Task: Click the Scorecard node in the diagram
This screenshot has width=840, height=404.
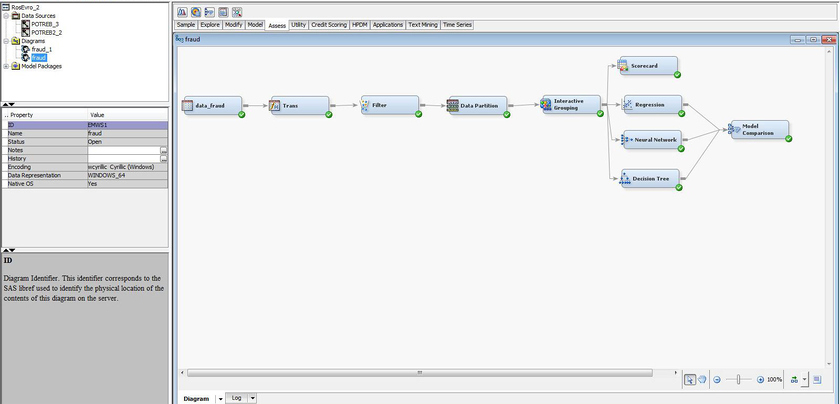Action: pyautogui.click(x=649, y=65)
